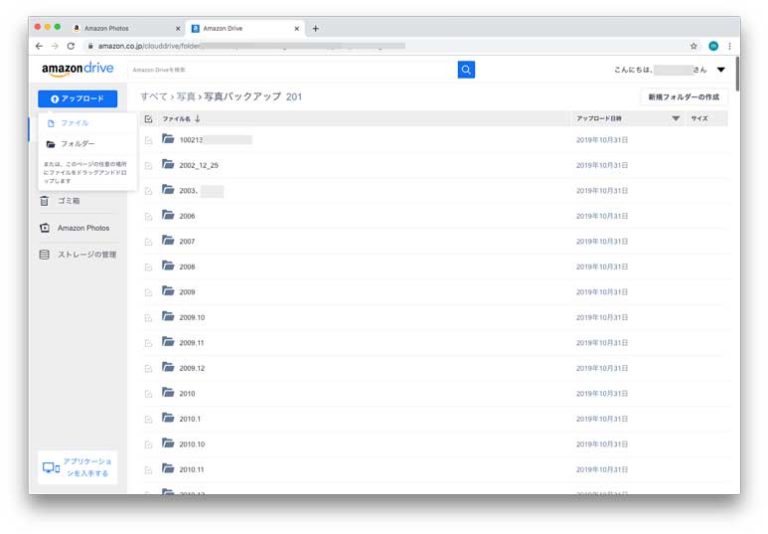768x534 pixels.
Task: Check the box for folder 2002_12_25
Action: point(149,165)
